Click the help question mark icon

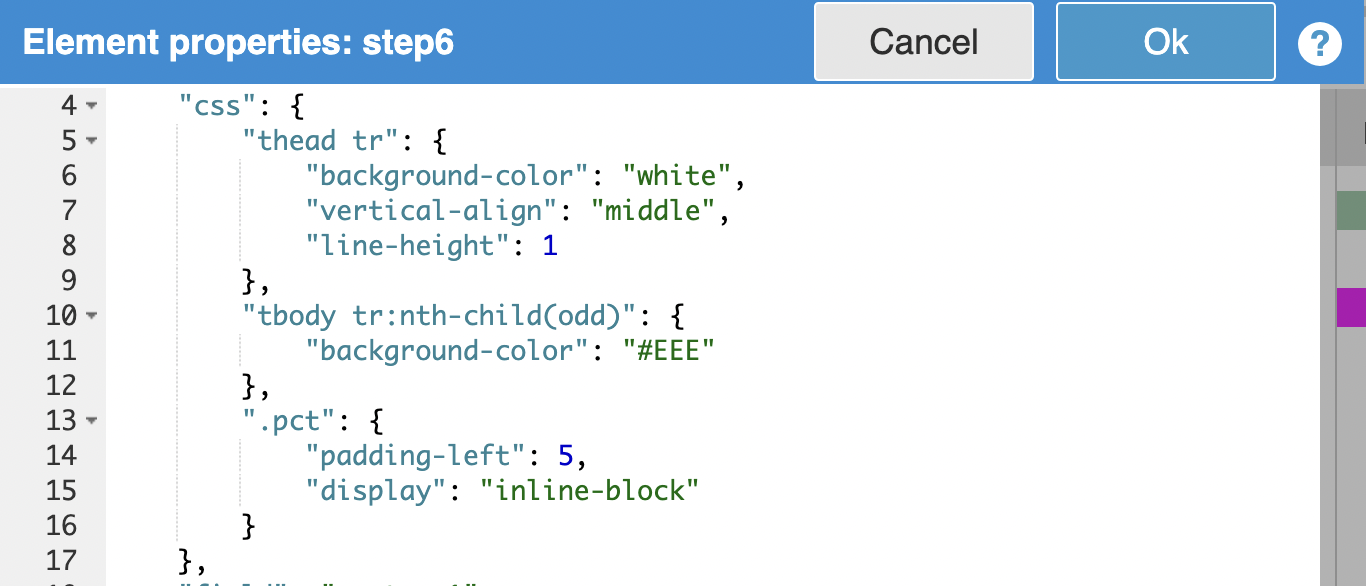coord(1319,43)
